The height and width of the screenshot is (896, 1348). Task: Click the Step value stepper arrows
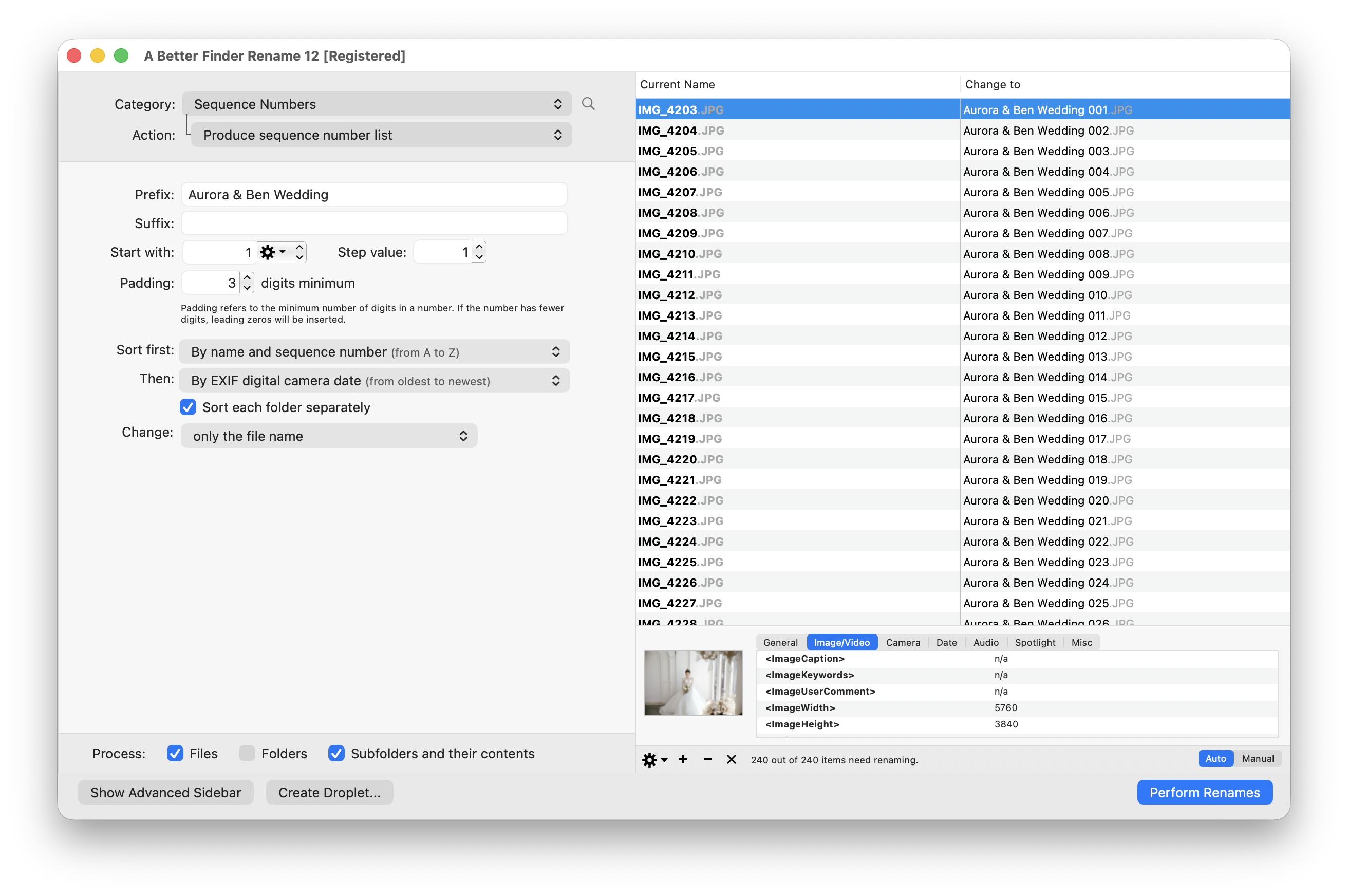pos(479,252)
